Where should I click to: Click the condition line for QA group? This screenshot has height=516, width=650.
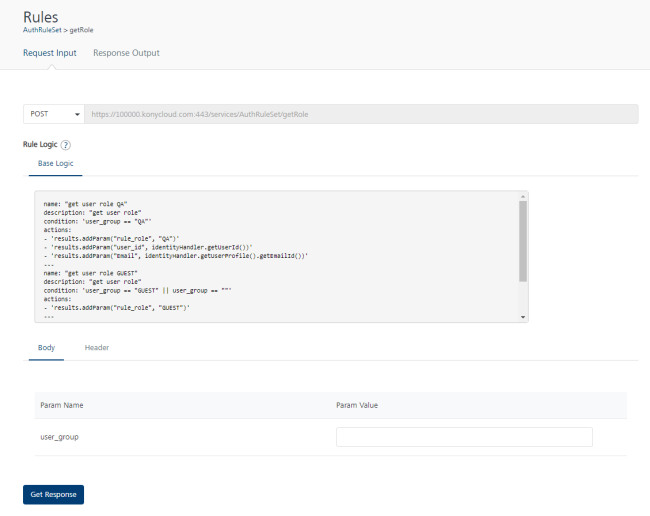97,221
